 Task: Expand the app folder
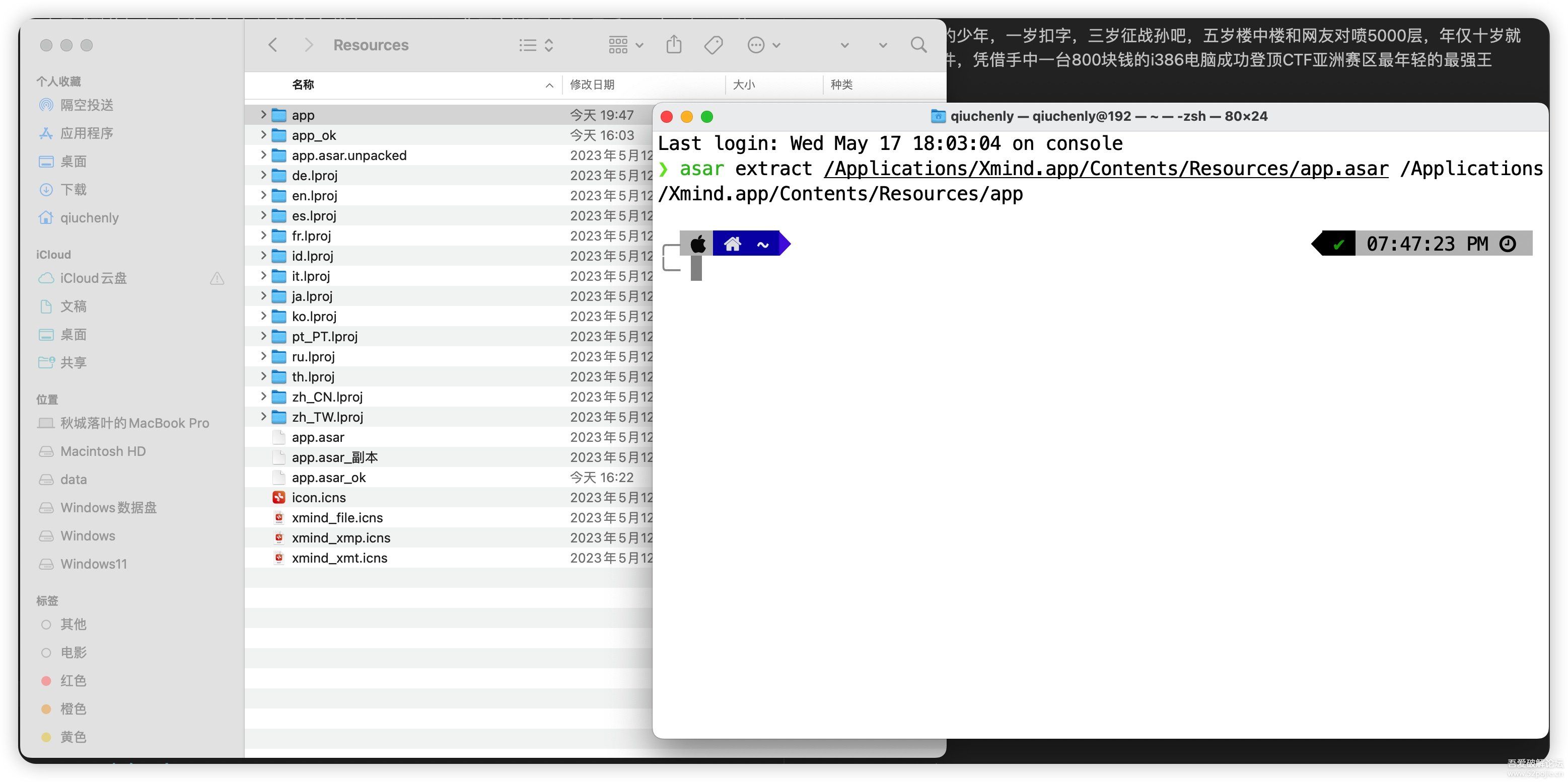(263, 114)
